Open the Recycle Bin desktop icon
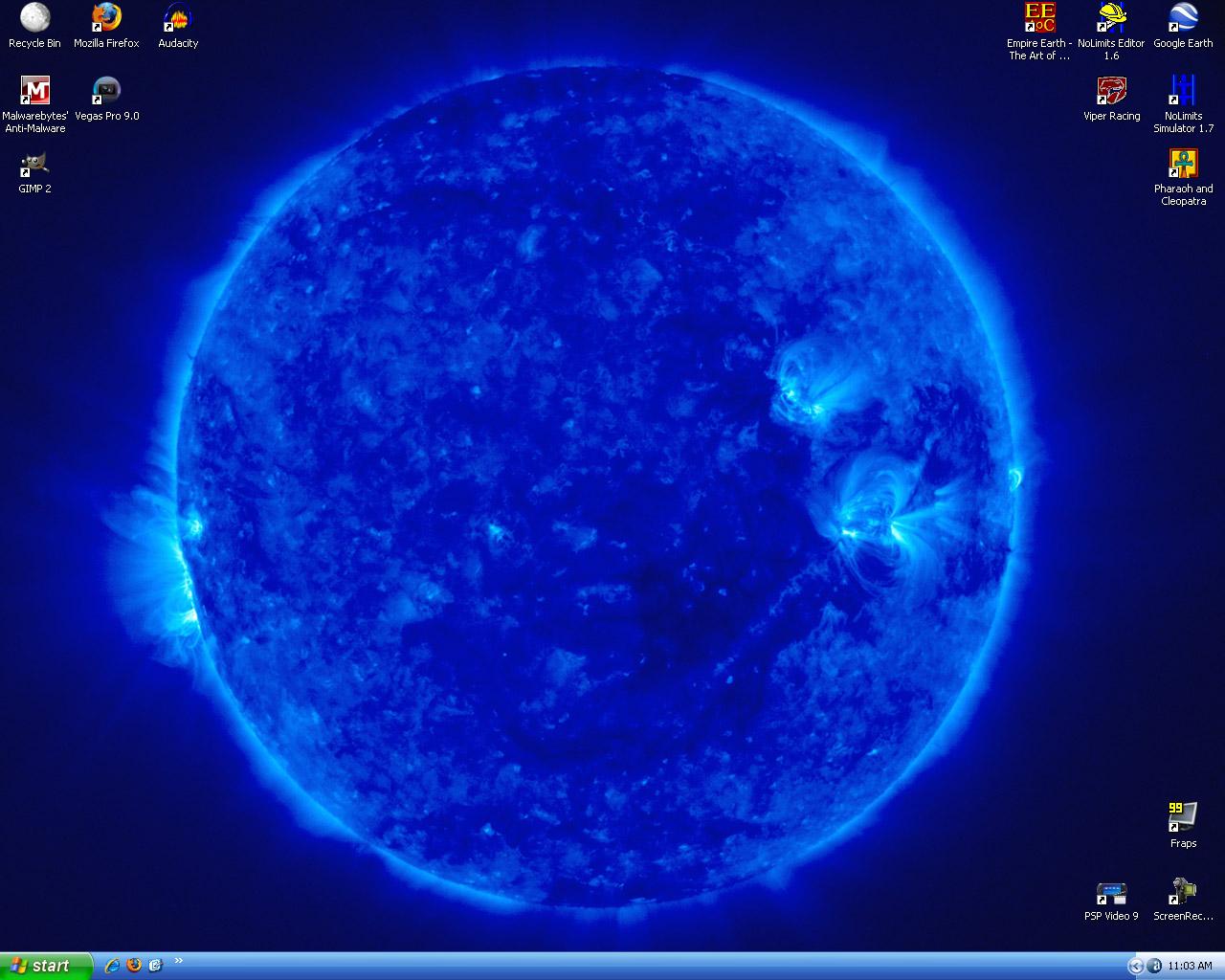The width and height of the screenshot is (1225, 980). click(x=34, y=26)
